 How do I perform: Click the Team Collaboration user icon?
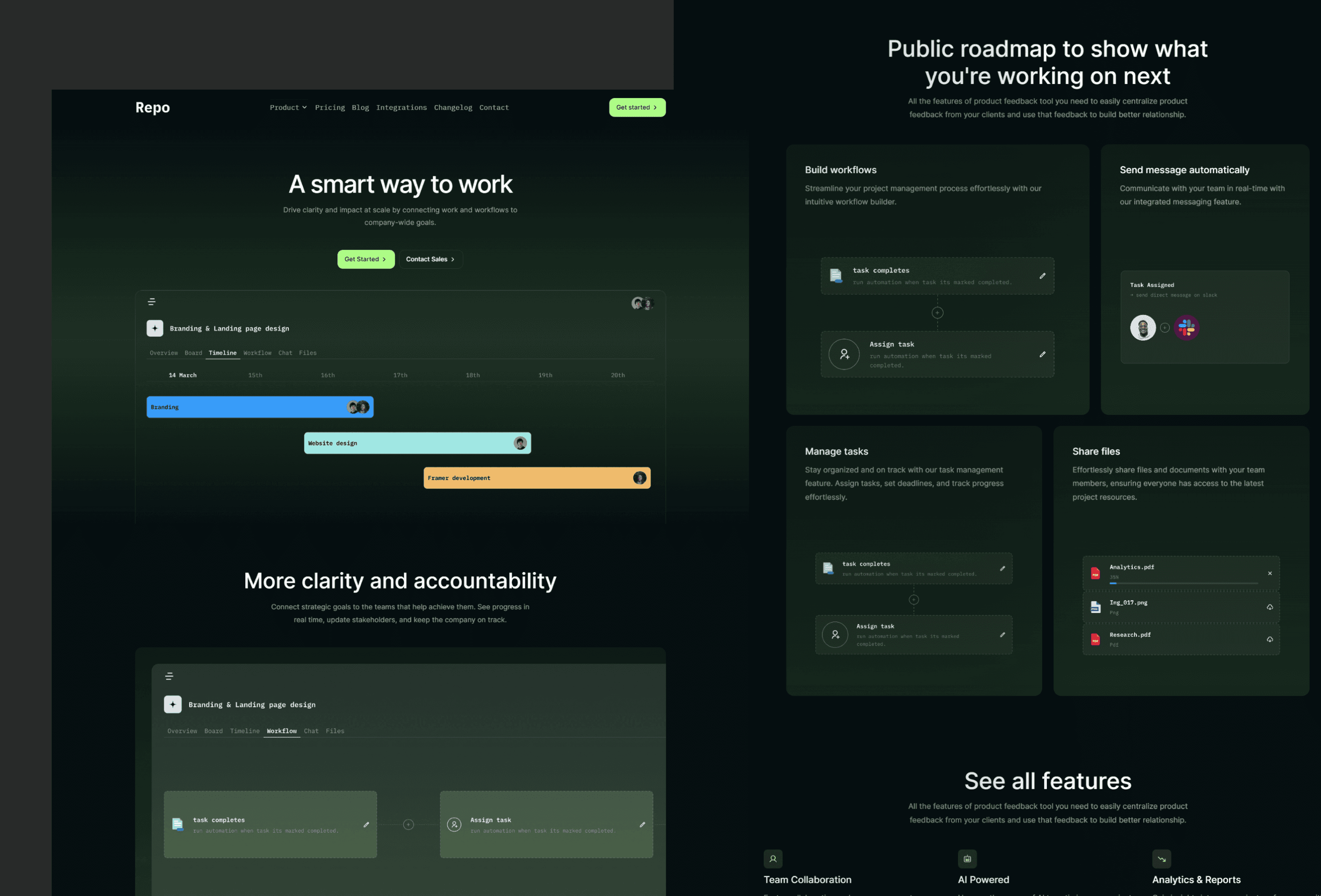[x=773, y=859]
